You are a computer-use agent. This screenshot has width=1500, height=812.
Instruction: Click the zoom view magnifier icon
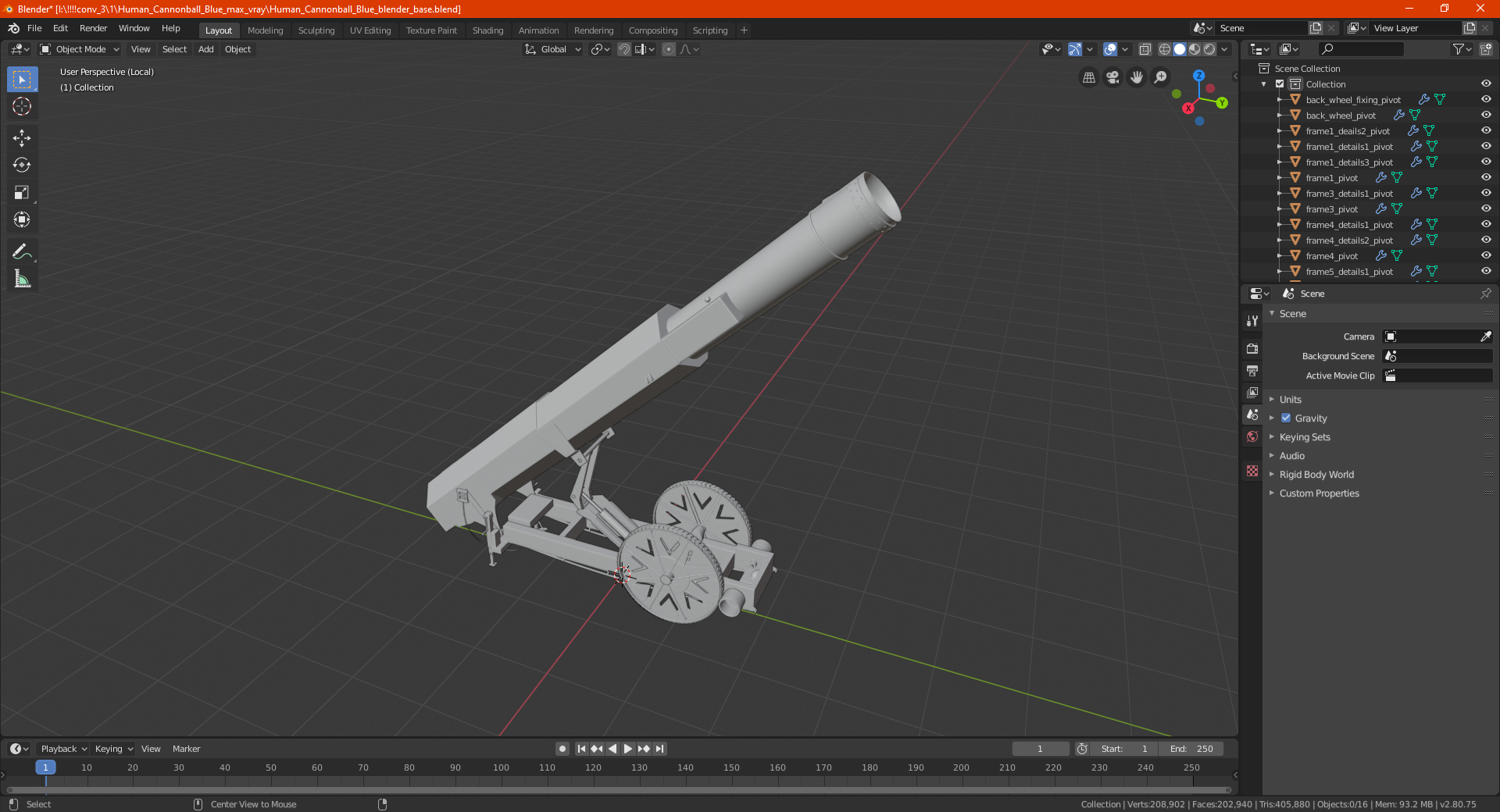pos(1161,77)
